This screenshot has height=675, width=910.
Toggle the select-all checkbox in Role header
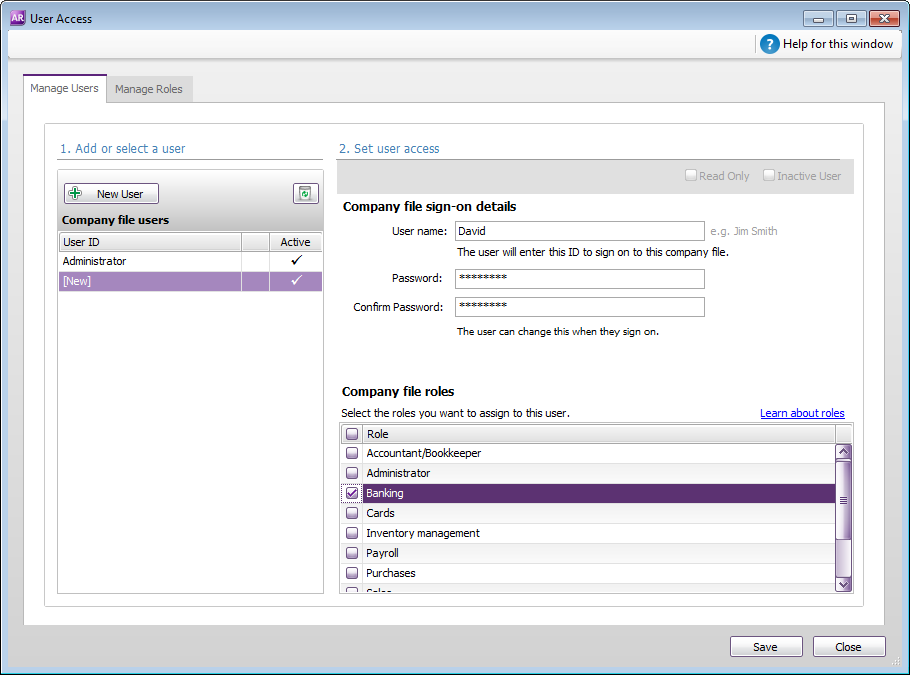[x=352, y=434]
